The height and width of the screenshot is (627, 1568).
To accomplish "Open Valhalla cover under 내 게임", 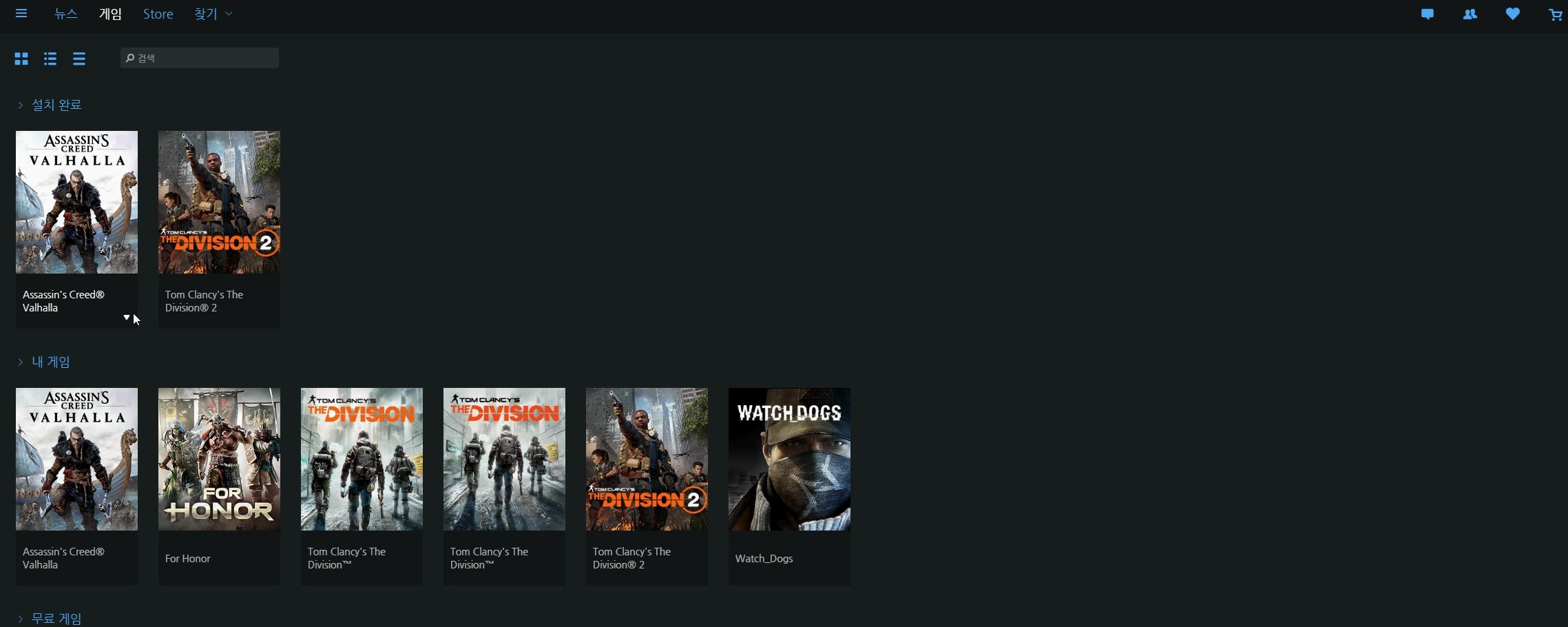I will pos(76,459).
